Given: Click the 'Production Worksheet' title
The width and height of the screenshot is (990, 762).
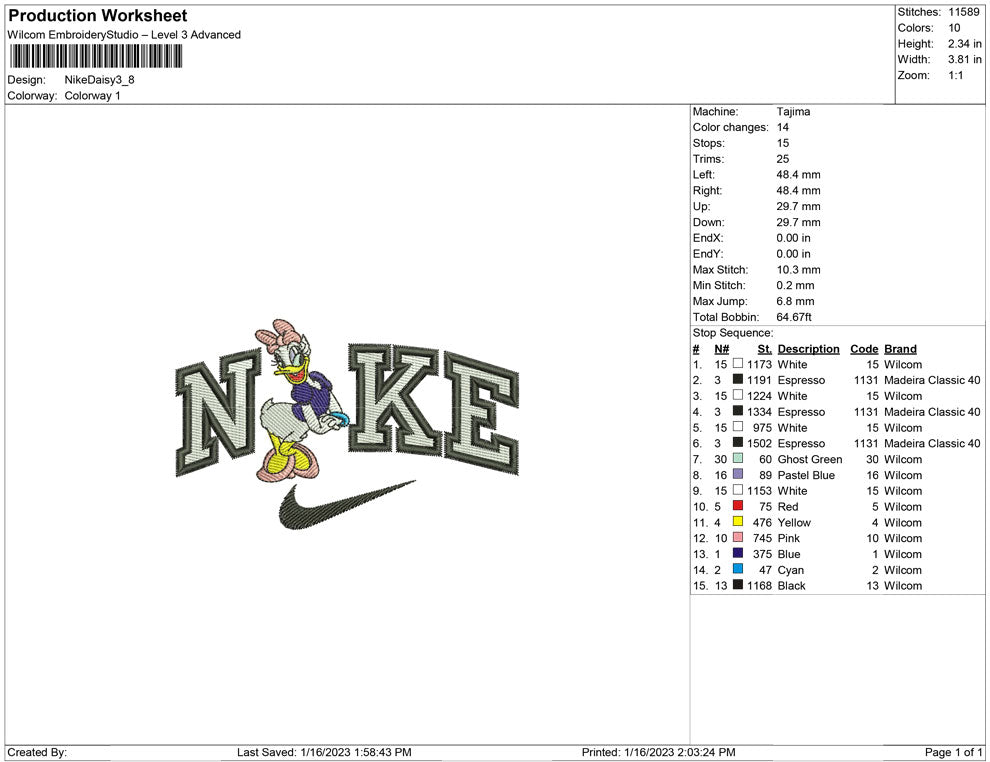Looking at the screenshot, I should pos(98,16).
